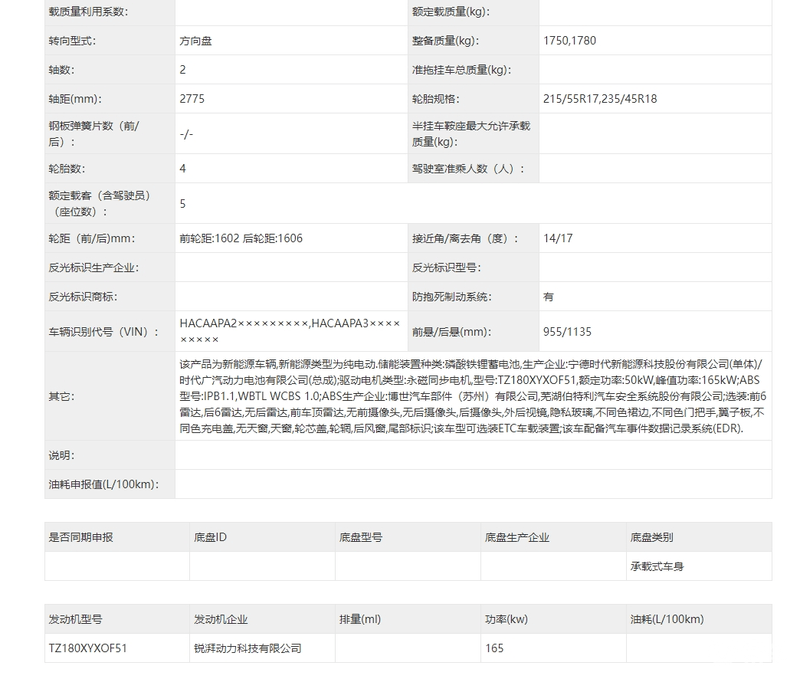This screenshot has width=800, height=676.
Task: Select approach/departure angle value 14/17
Action: pos(558,239)
